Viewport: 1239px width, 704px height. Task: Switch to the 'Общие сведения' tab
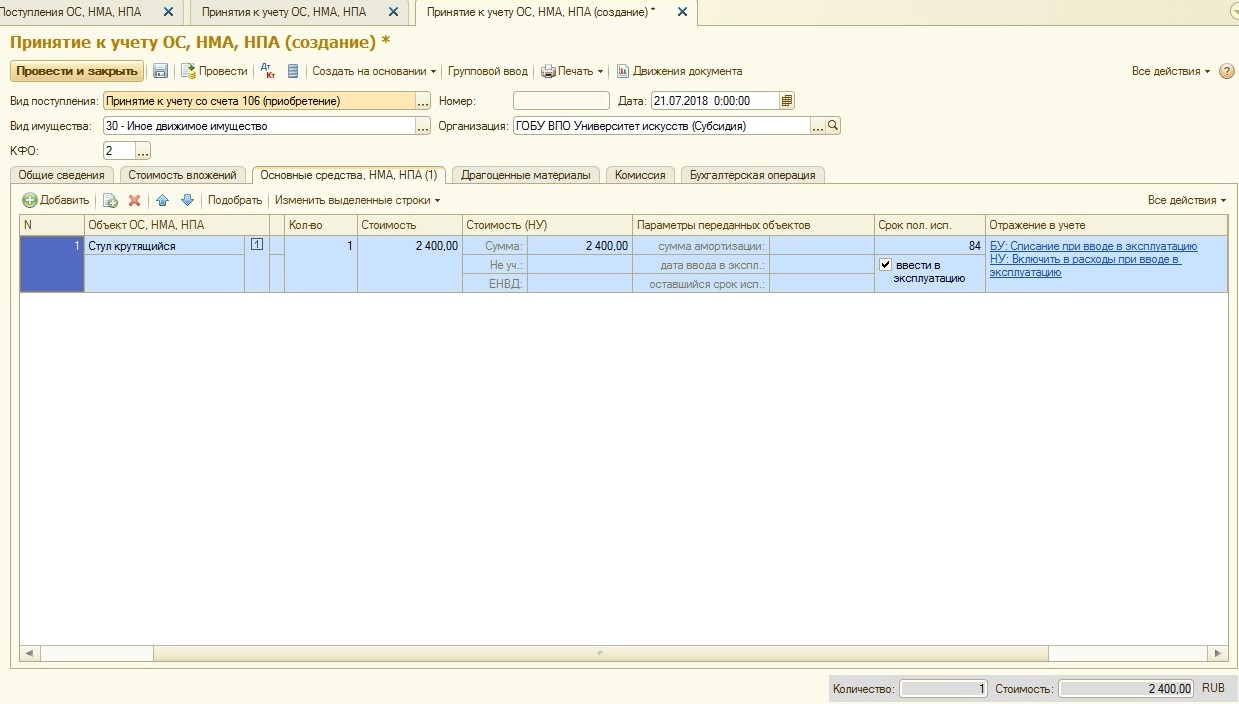(62, 175)
